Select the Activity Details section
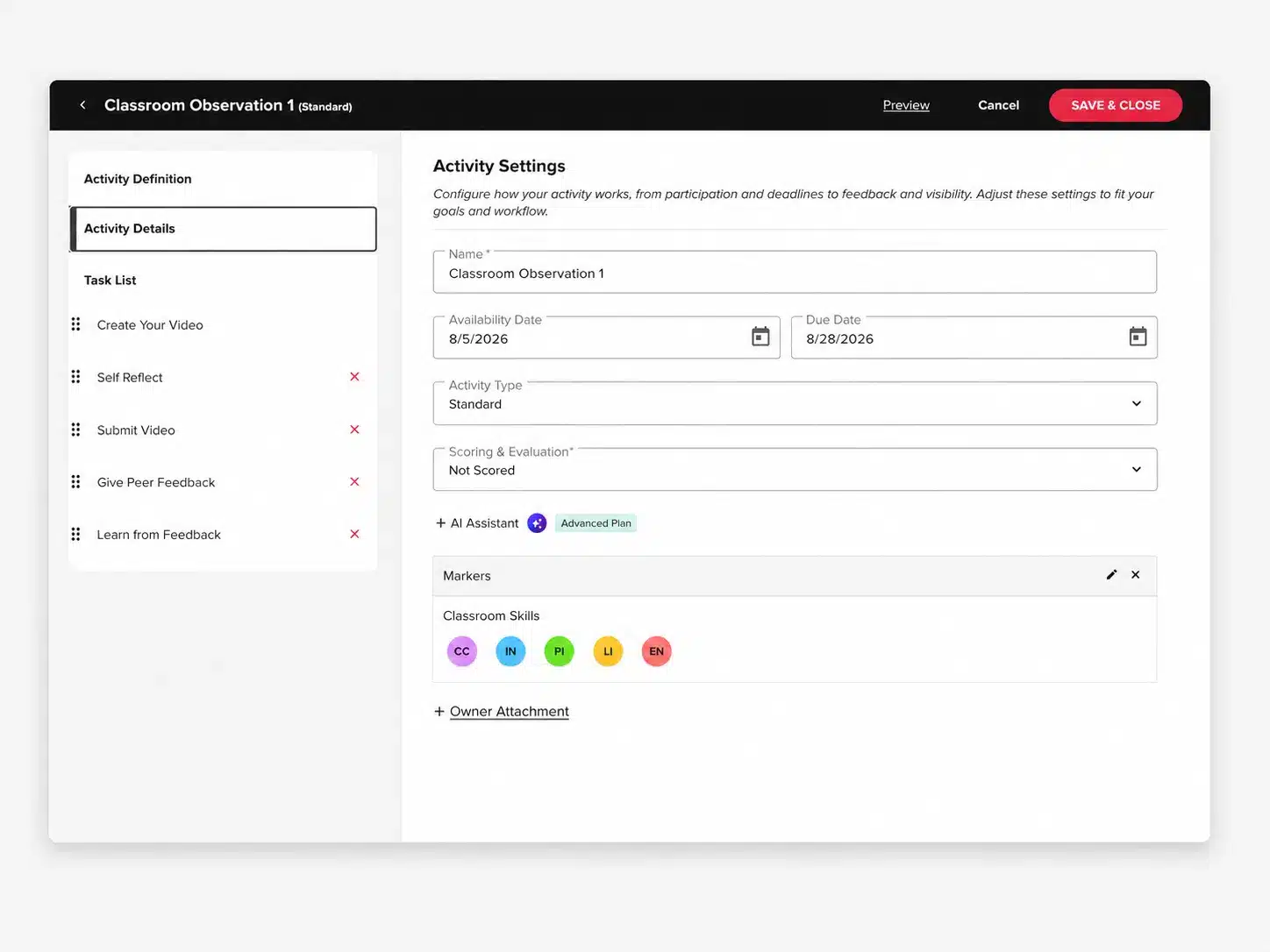 (x=223, y=229)
